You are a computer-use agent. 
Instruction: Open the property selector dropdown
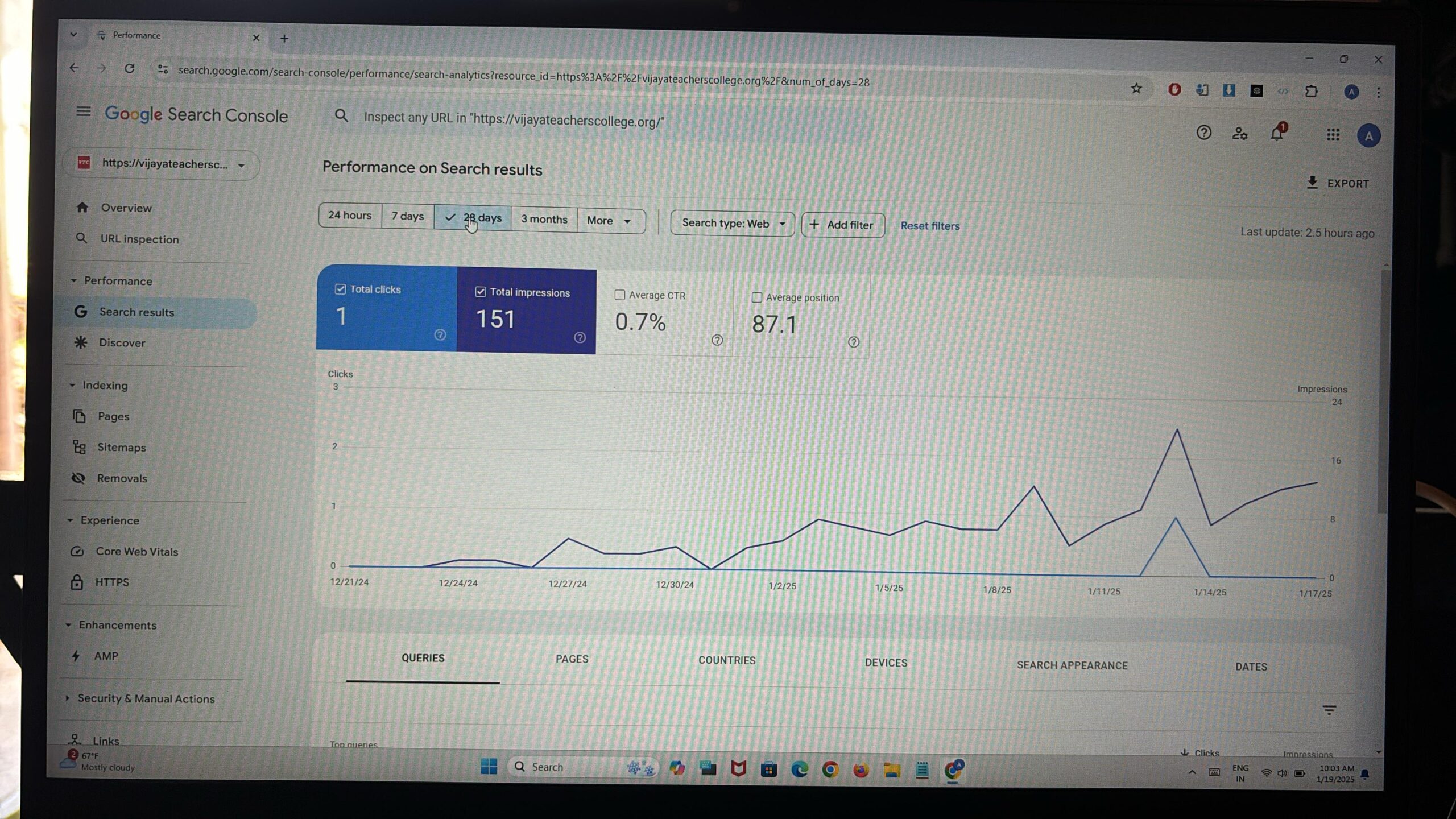(162, 164)
